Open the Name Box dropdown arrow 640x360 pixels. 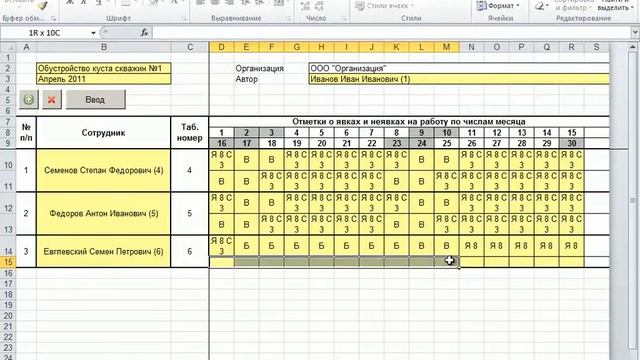93,33
